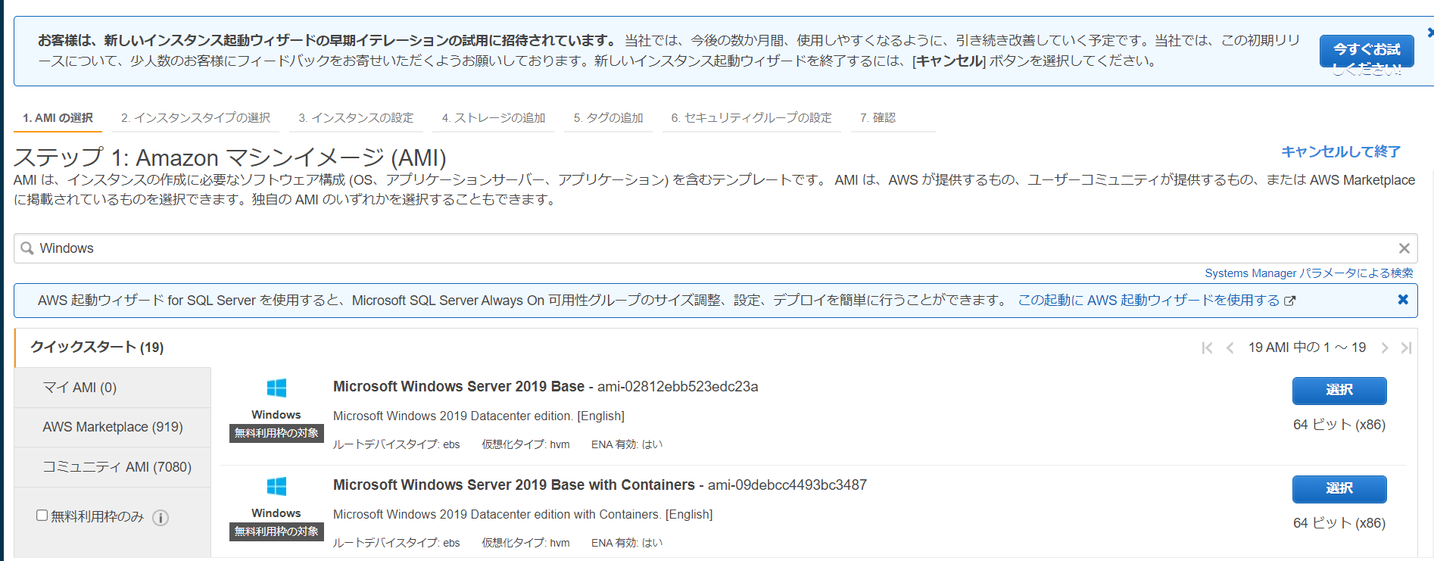
Task: Go to next page of AMI results
Action: tap(1384, 348)
